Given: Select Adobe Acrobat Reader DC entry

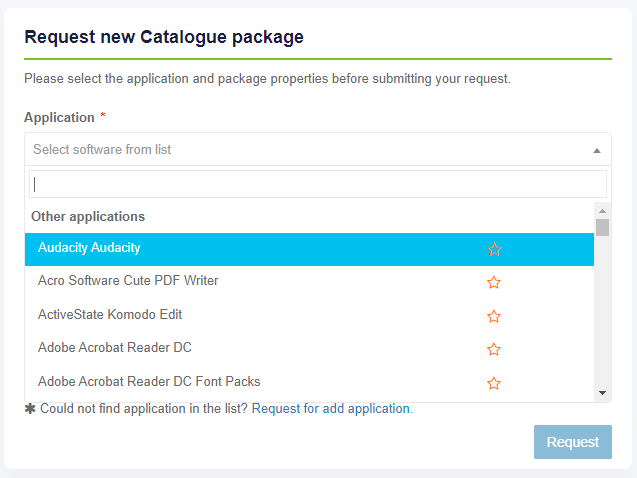Looking at the screenshot, I should click(x=115, y=348).
